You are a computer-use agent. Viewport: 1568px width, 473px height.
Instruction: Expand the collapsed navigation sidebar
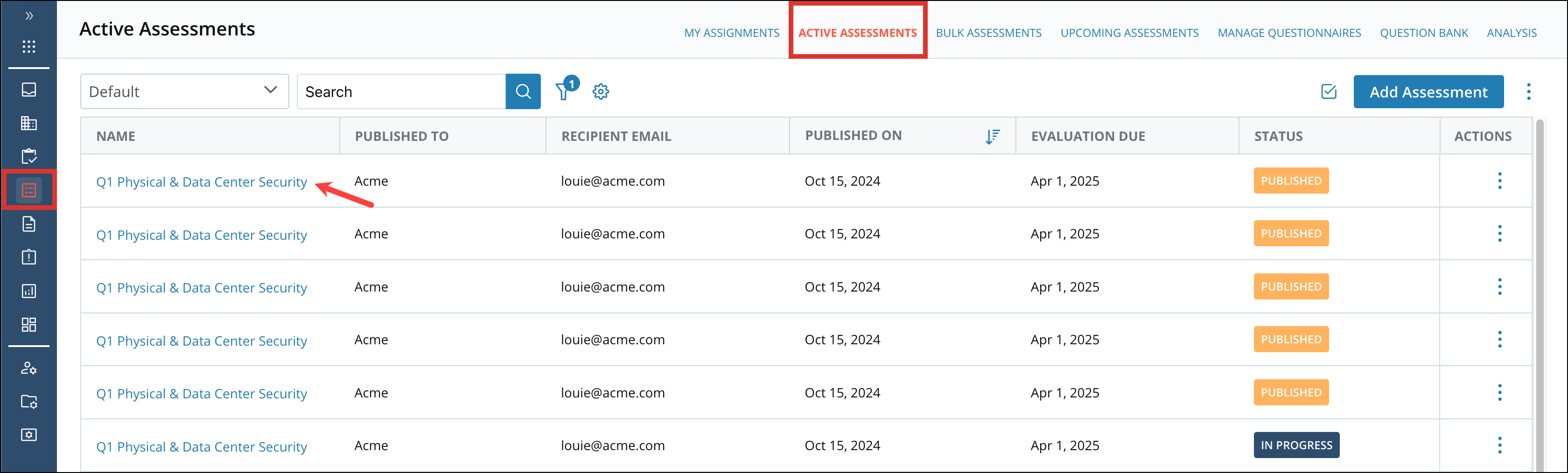tap(28, 16)
